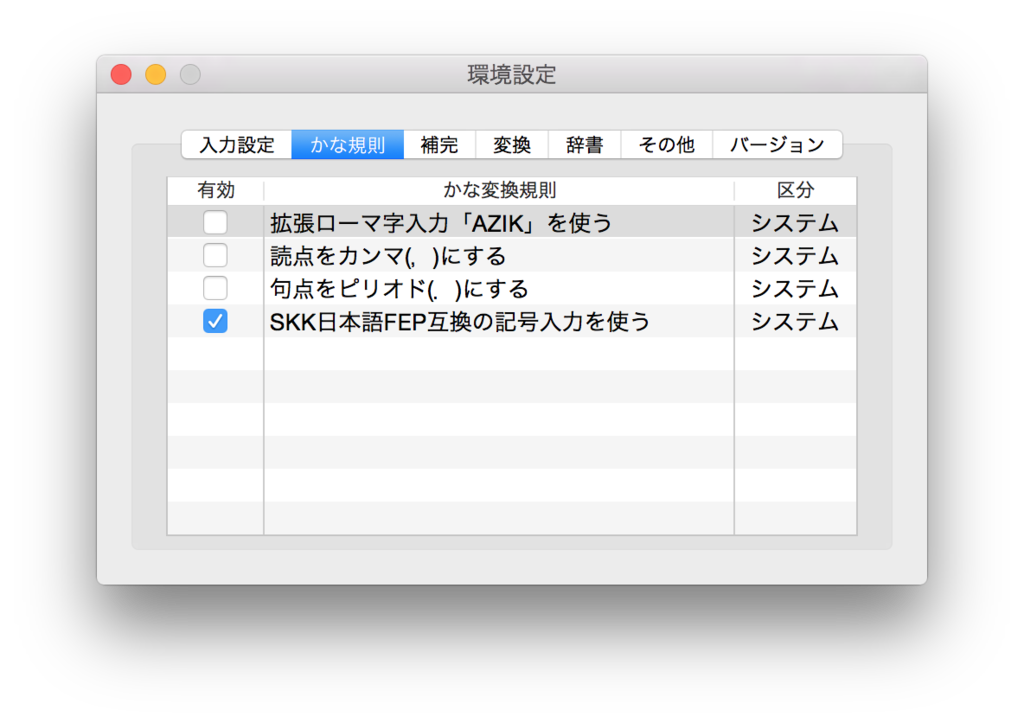Click the 有効 column header
The height and width of the screenshot is (723, 1024).
pos(216,191)
